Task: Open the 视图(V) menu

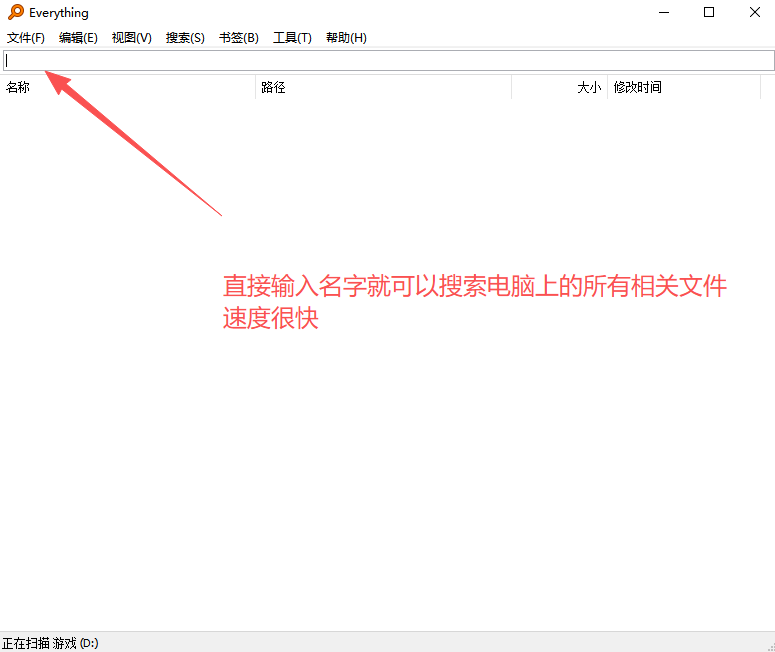Action: (x=131, y=38)
